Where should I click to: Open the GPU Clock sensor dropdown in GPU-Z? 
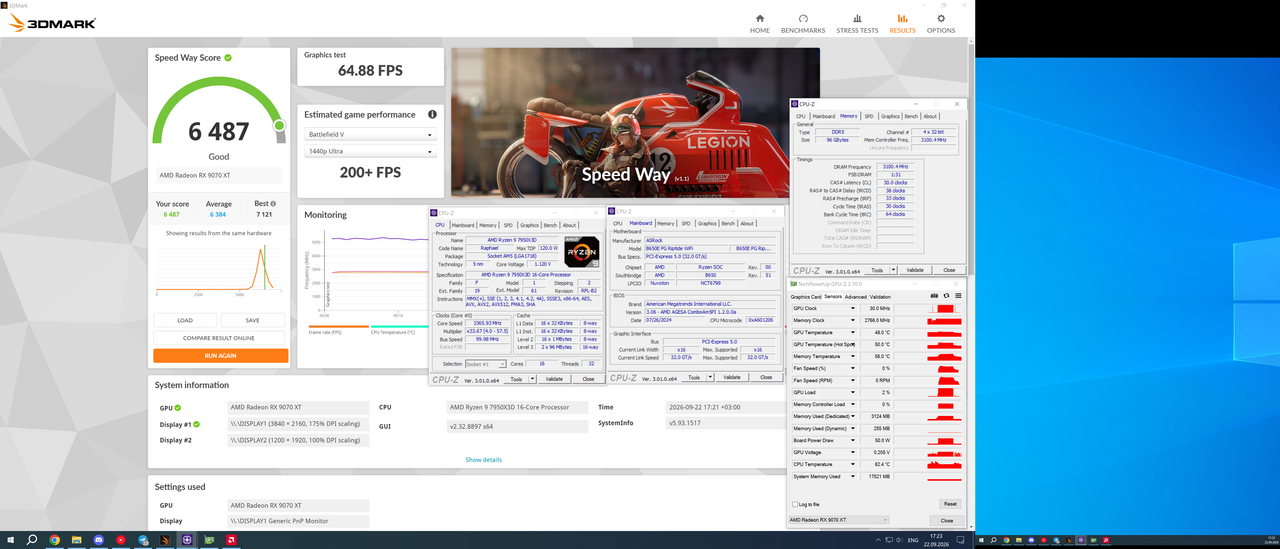click(853, 308)
